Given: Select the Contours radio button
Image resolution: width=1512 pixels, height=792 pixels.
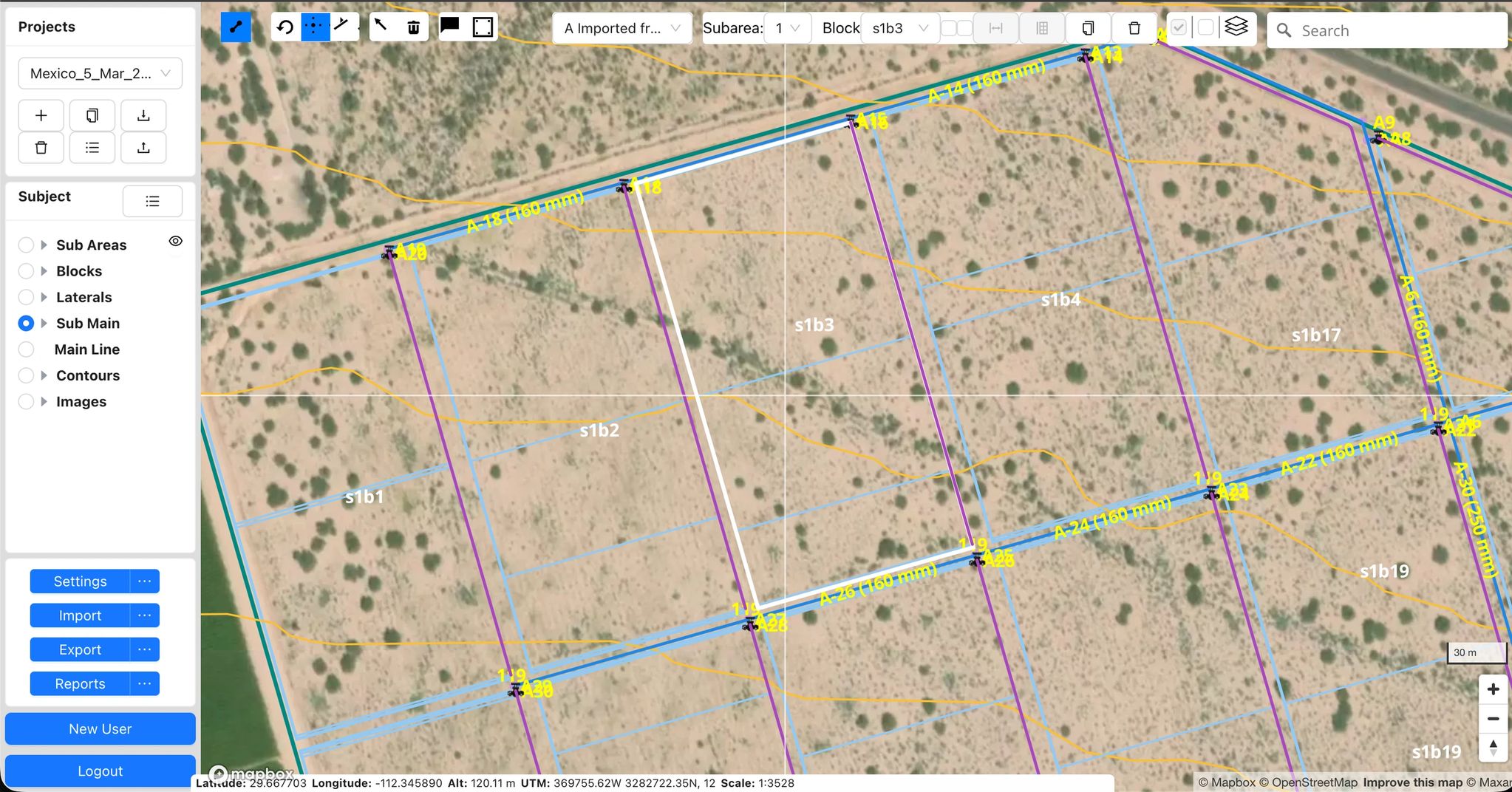Looking at the screenshot, I should [26, 375].
